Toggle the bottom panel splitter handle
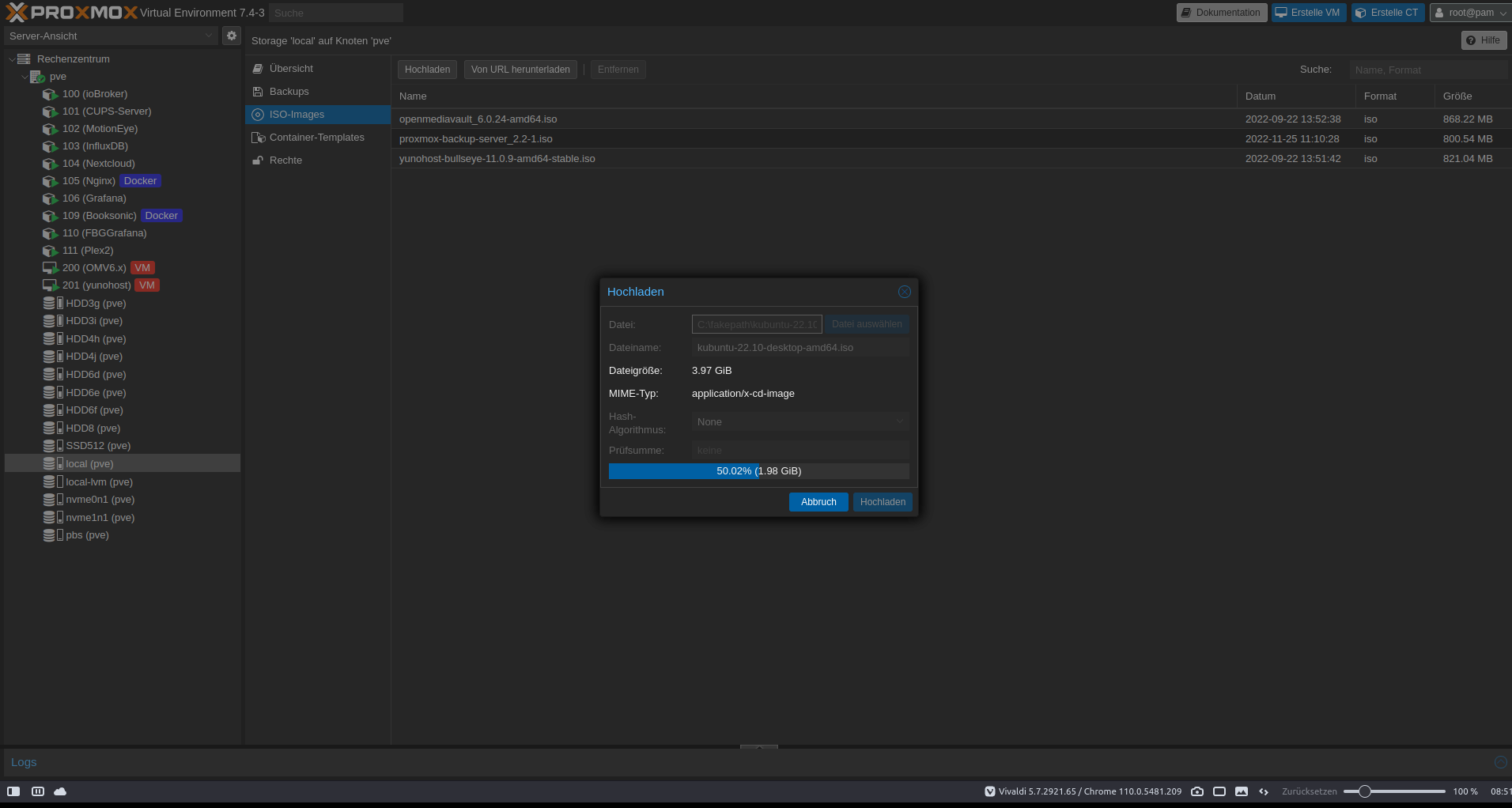Image resolution: width=1512 pixels, height=808 pixels. coord(759,746)
